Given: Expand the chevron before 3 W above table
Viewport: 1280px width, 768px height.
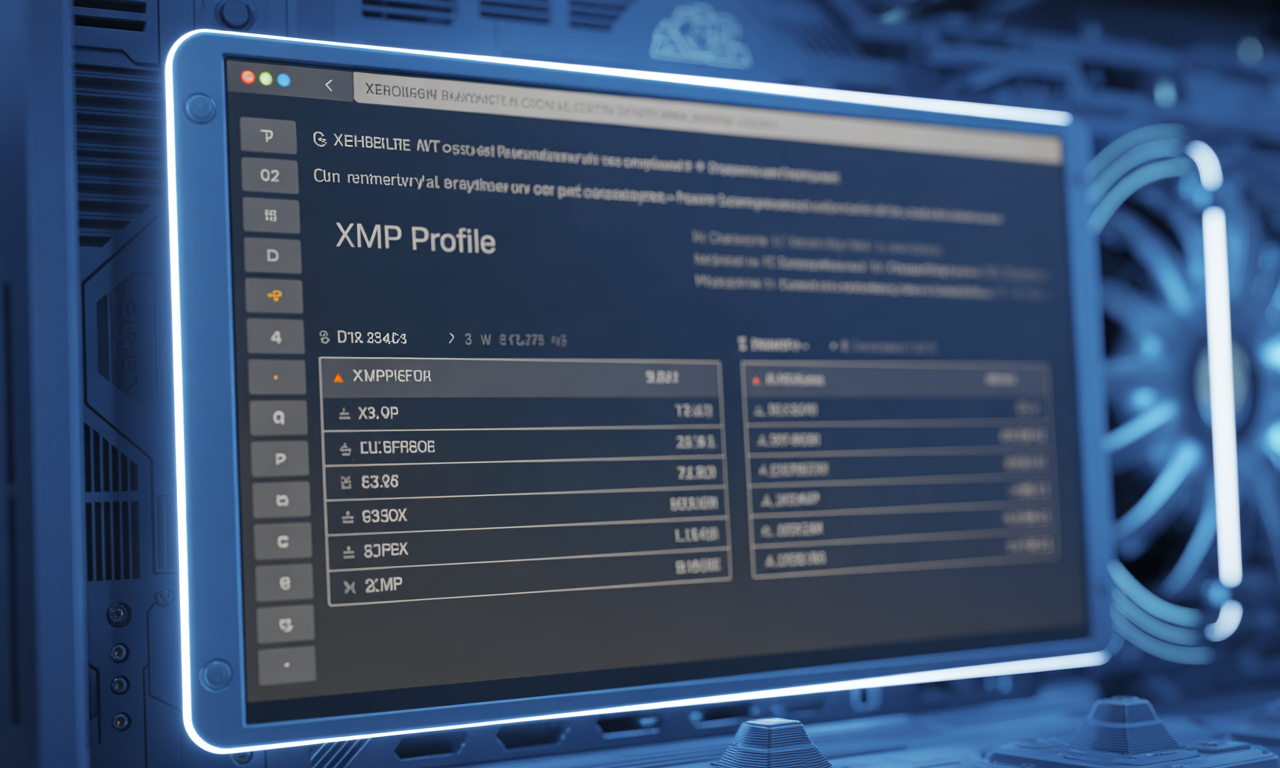Looking at the screenshot, I should coord(451,339).
